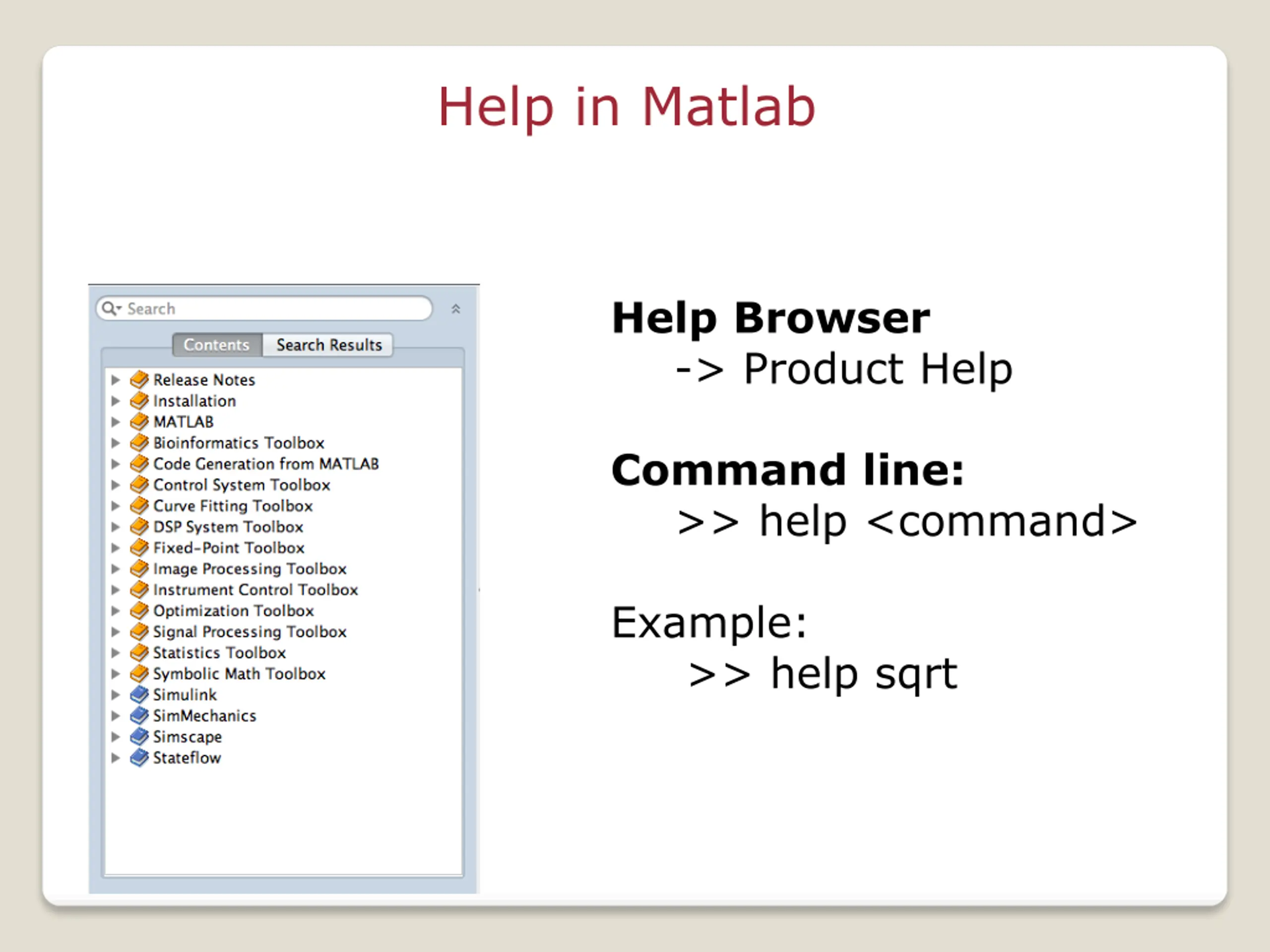Click the DSP System Toolbox book icon
Image resolution: width=1270 pixels, height=952 pixels.
click(139, 526)
